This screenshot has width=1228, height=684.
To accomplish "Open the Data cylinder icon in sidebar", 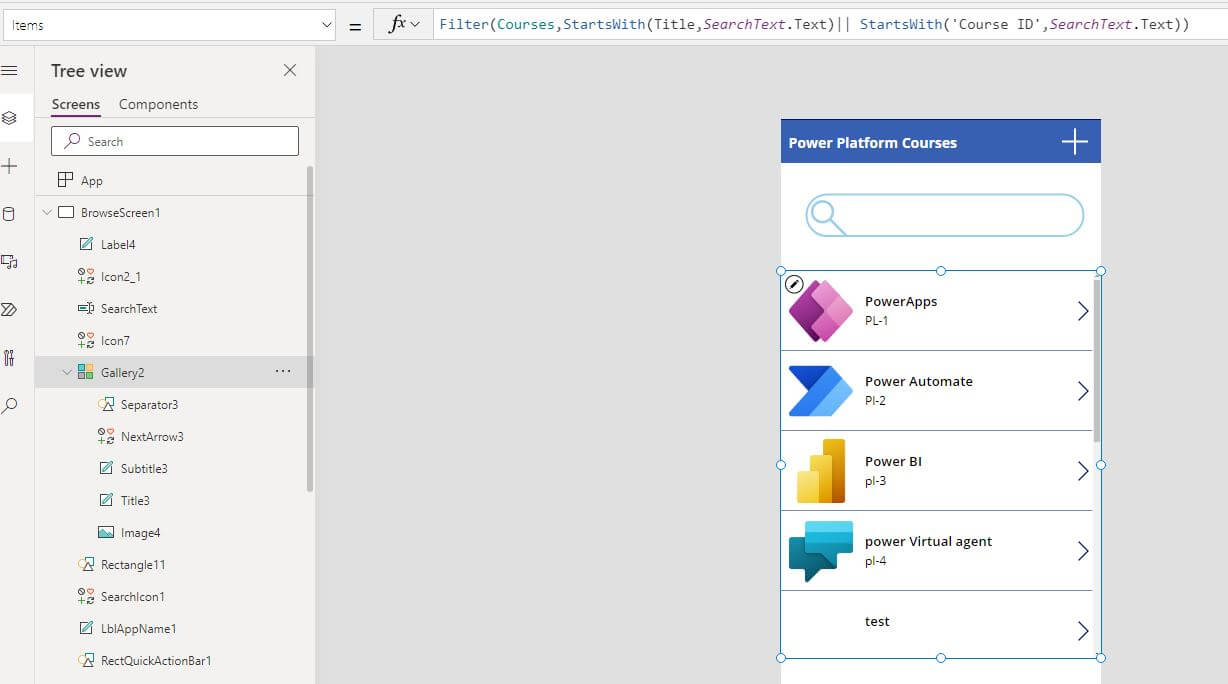I will point(10,214).
